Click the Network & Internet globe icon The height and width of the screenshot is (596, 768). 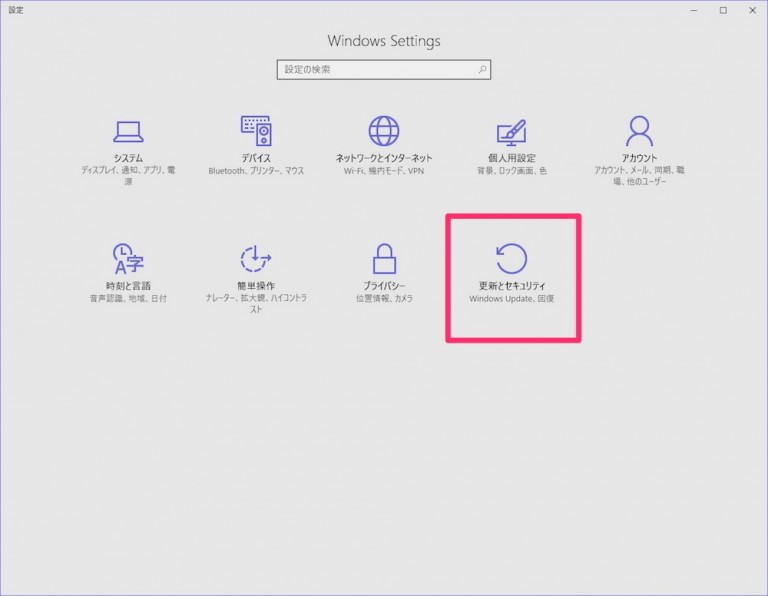click(x=384, y=131)
